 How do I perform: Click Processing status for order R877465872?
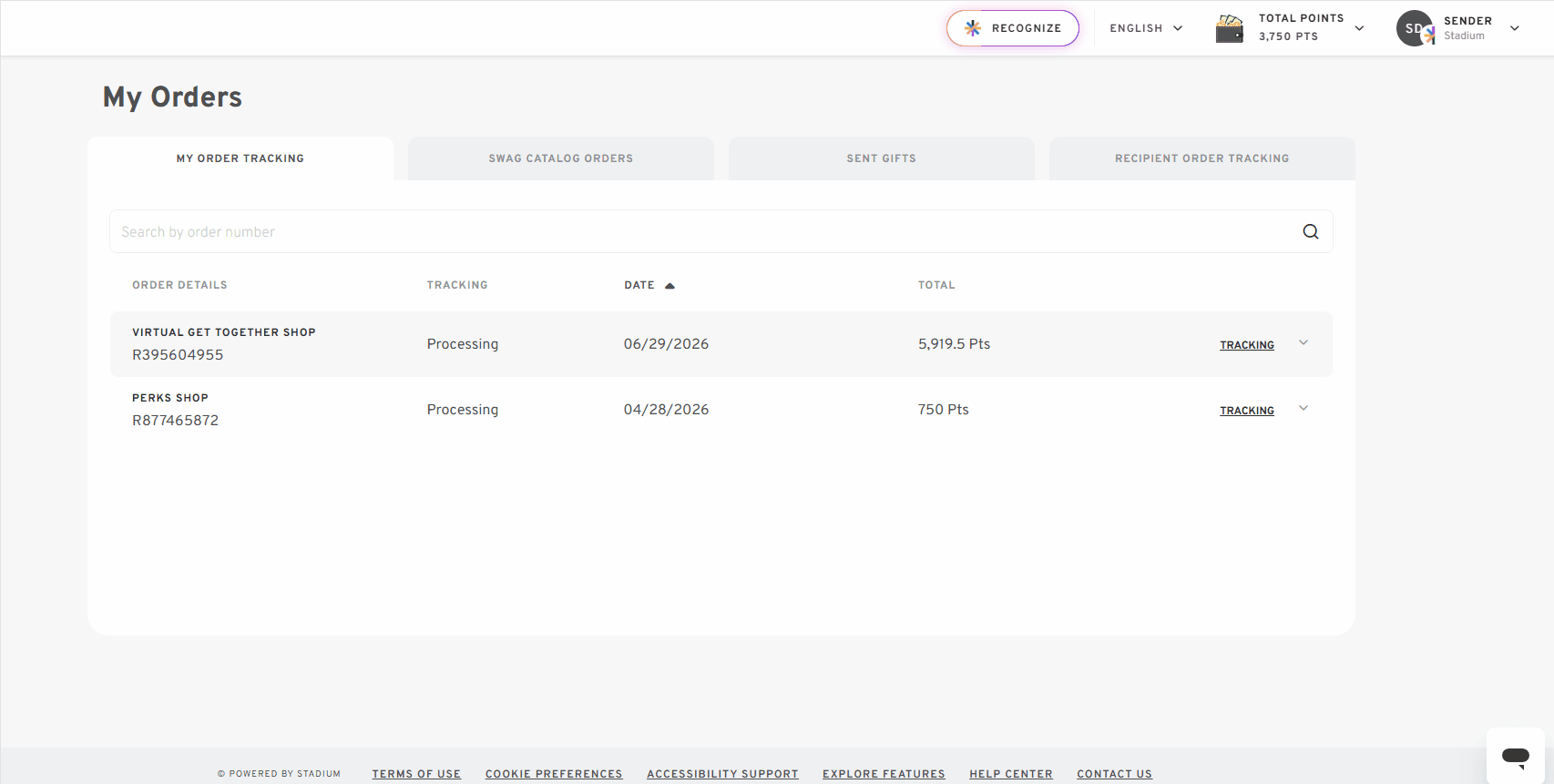pos(463,410)
